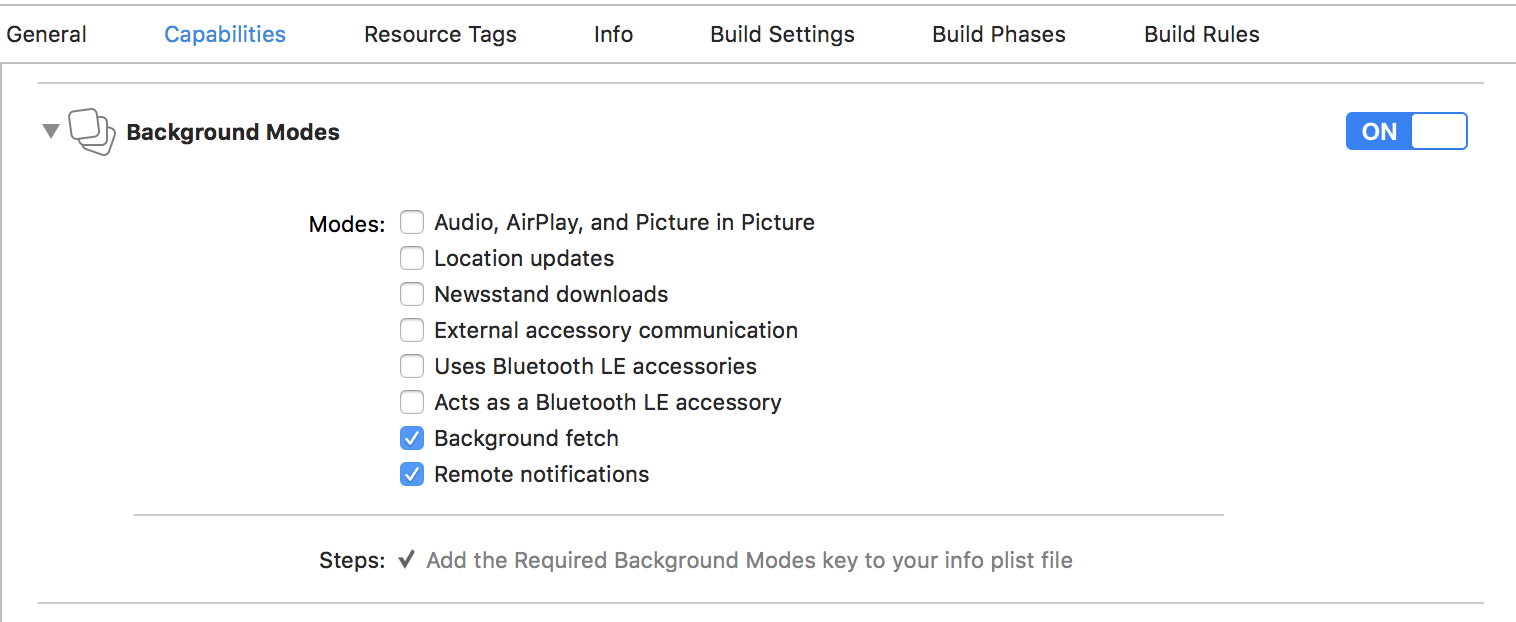Enable Uses Bluetooth LE accessories

(412, 366)
